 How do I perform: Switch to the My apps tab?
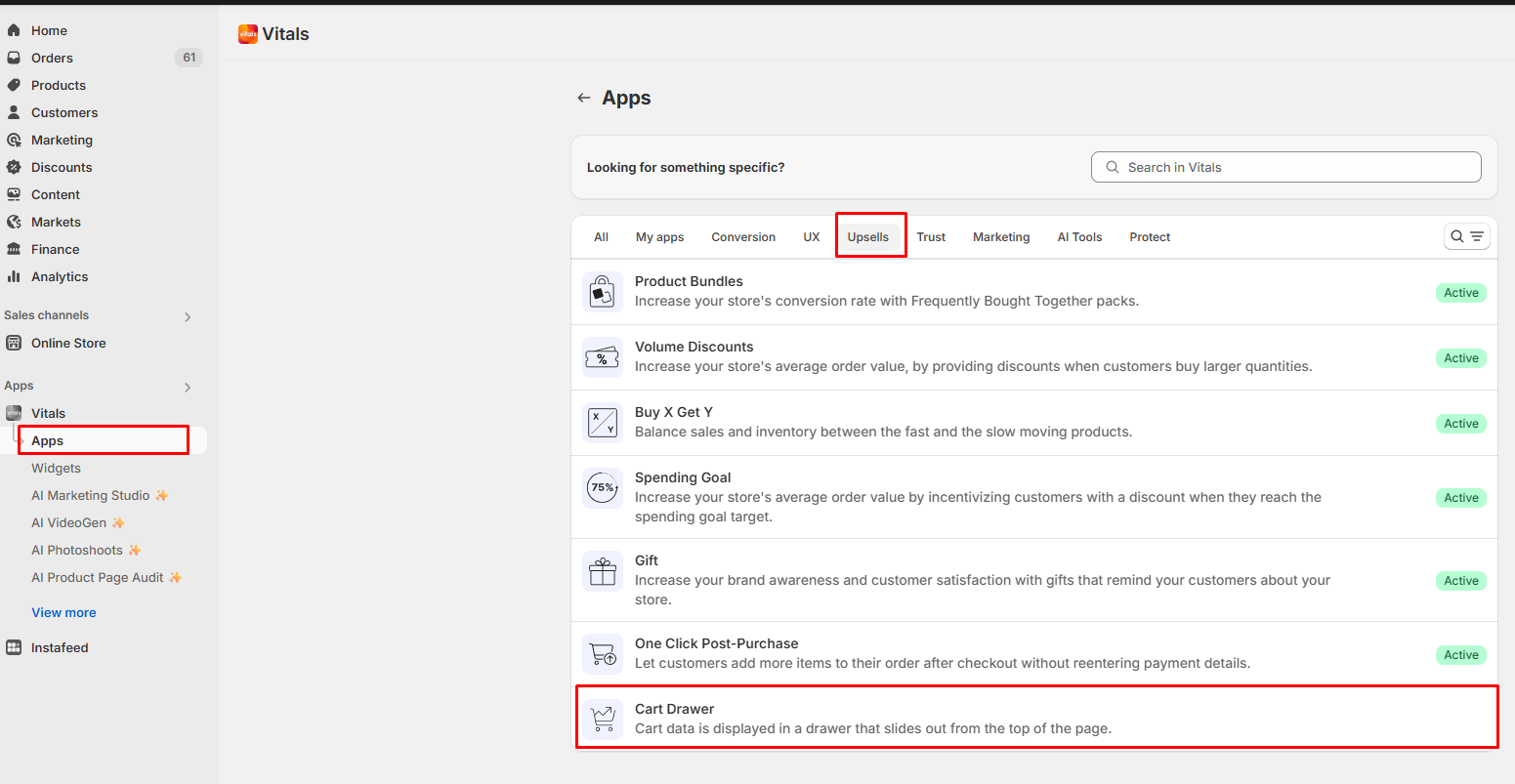(x=660, y=236)
